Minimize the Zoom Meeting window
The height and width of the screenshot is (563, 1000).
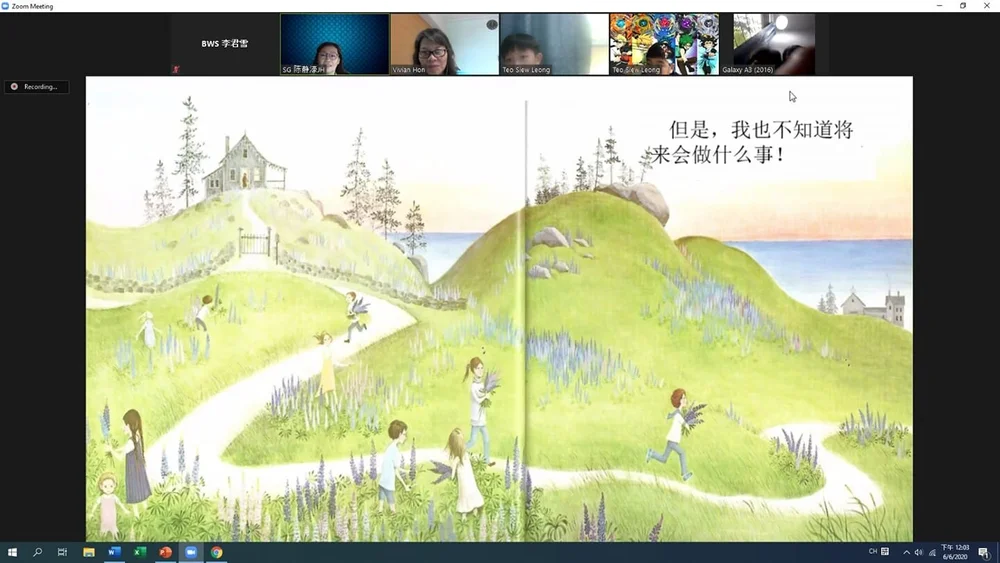(x=939, y=6)
